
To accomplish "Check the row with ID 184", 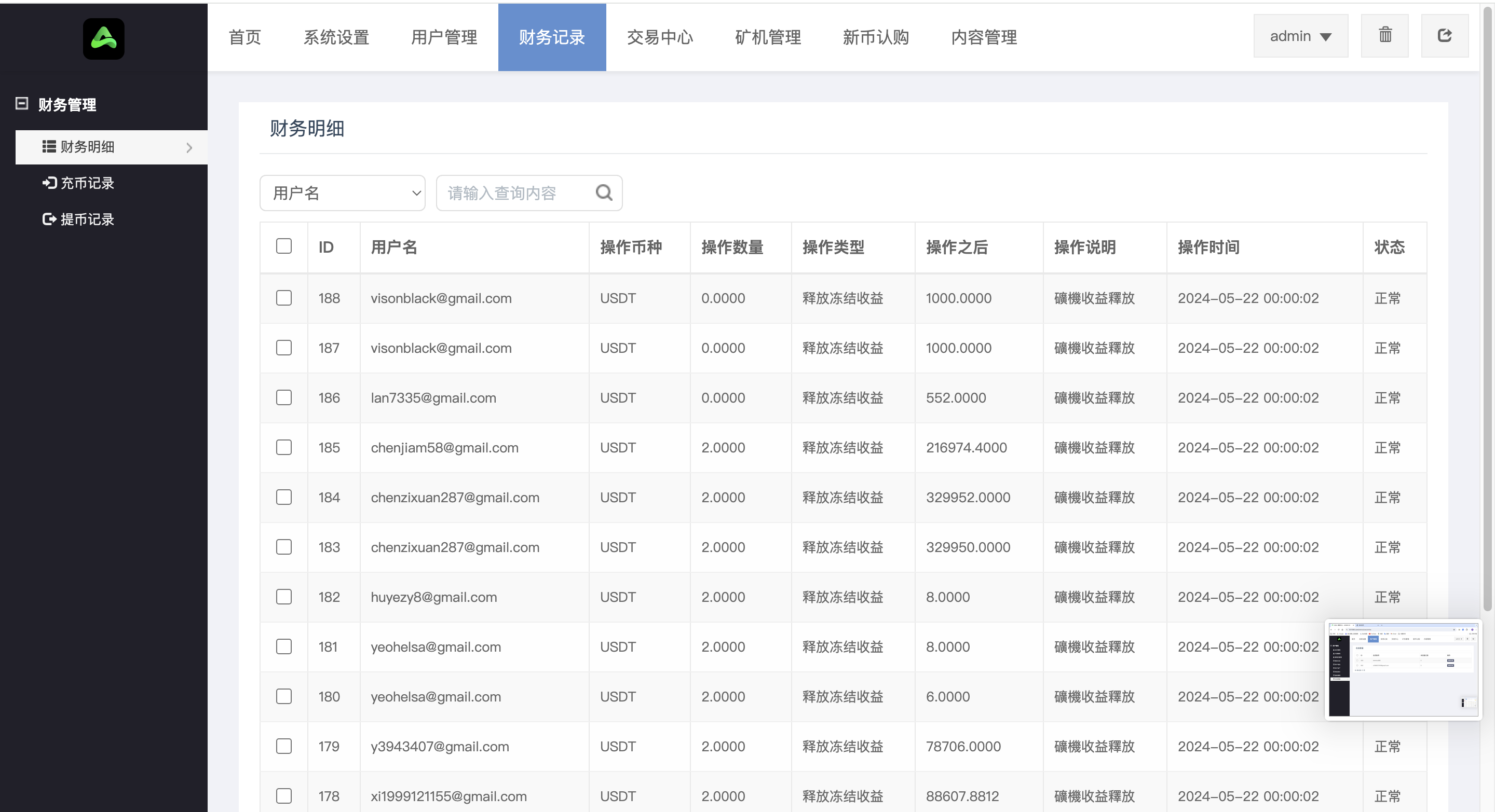I will pos(284,498).
